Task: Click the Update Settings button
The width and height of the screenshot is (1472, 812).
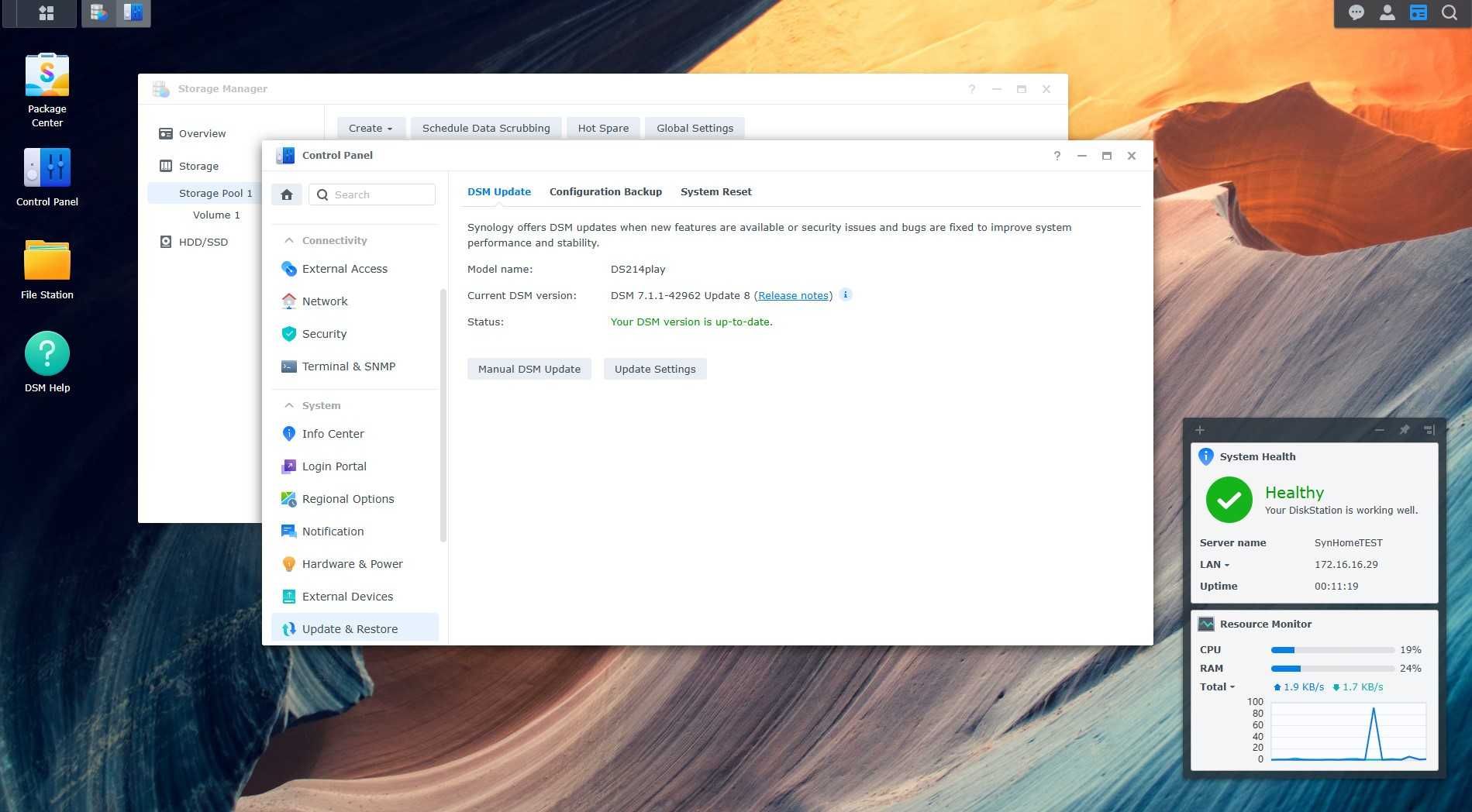Action: click(655, 370)
